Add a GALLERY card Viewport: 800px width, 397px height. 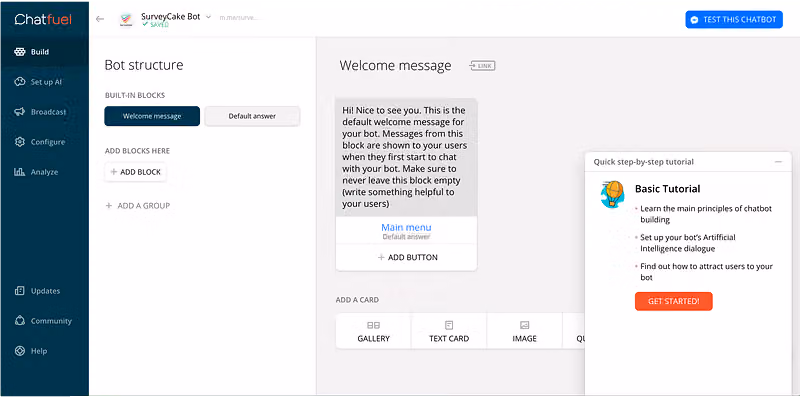click(373, 331)
